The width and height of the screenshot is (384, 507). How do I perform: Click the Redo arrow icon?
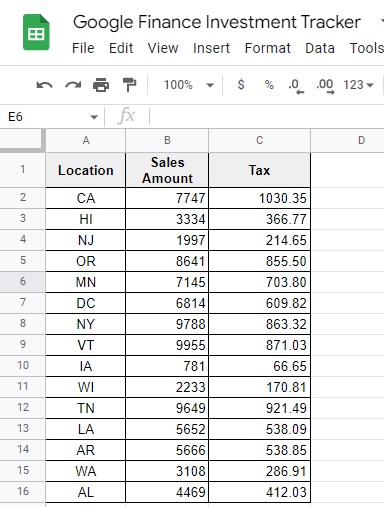tap(73, 85)
